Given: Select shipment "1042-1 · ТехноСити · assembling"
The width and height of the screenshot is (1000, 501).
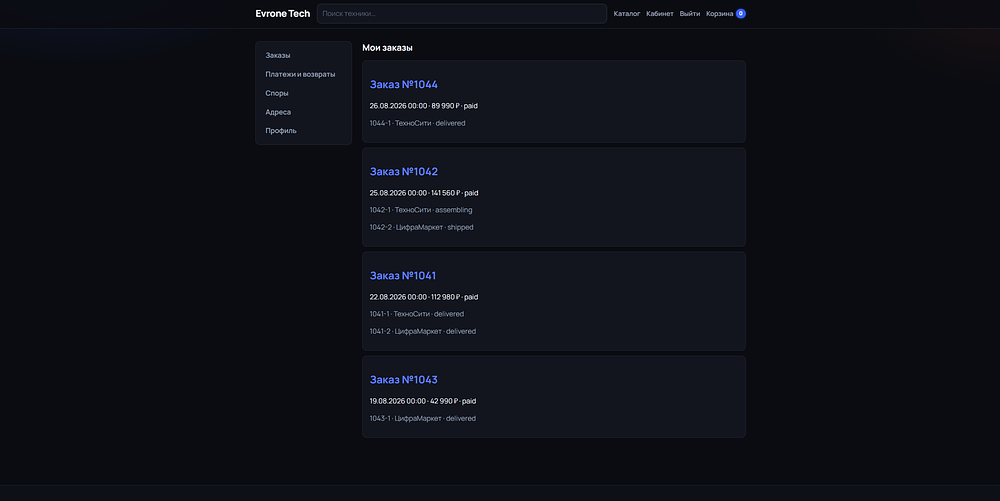Looking at the screenshot, I should (421, 210).
